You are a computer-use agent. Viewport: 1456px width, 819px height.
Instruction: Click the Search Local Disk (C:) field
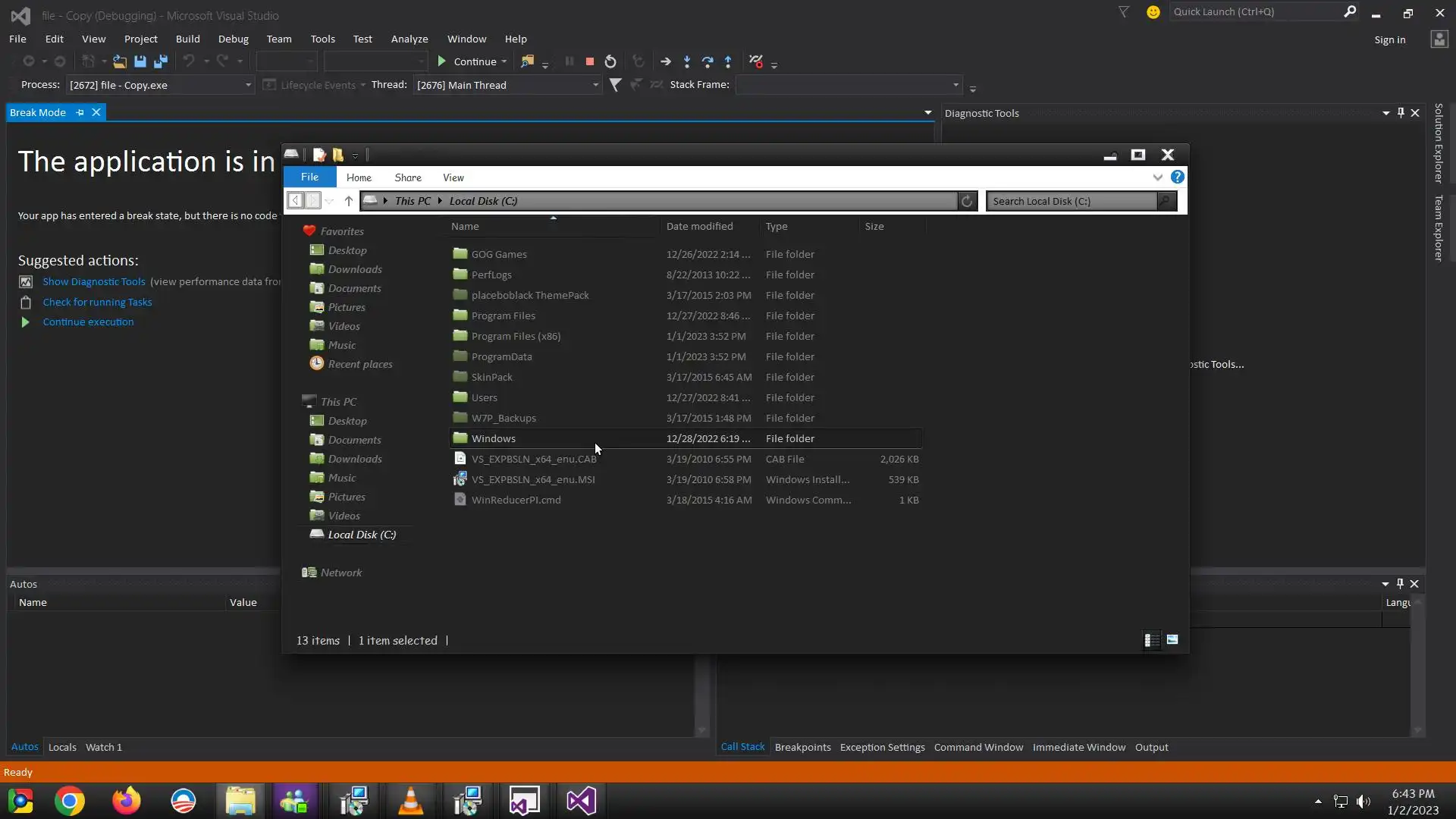[x=1072, y=202]
